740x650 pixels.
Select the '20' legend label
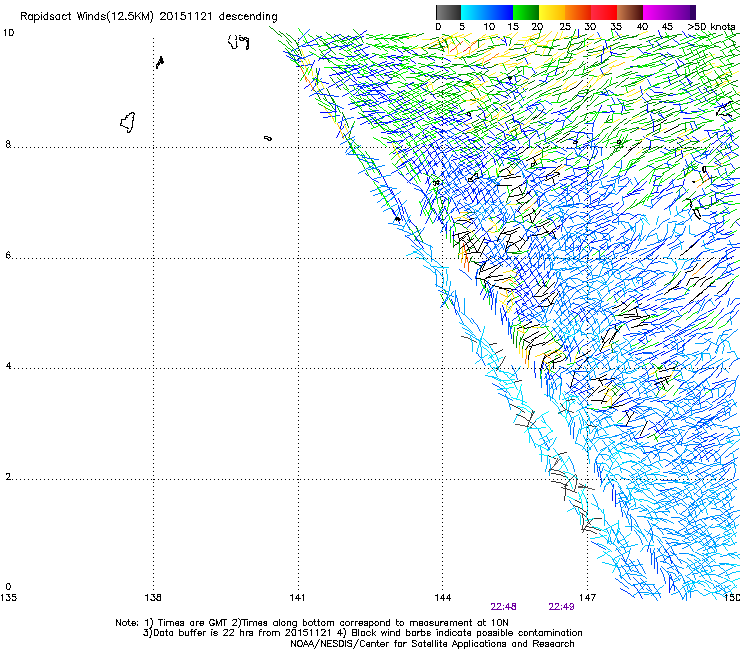point(537,26)
